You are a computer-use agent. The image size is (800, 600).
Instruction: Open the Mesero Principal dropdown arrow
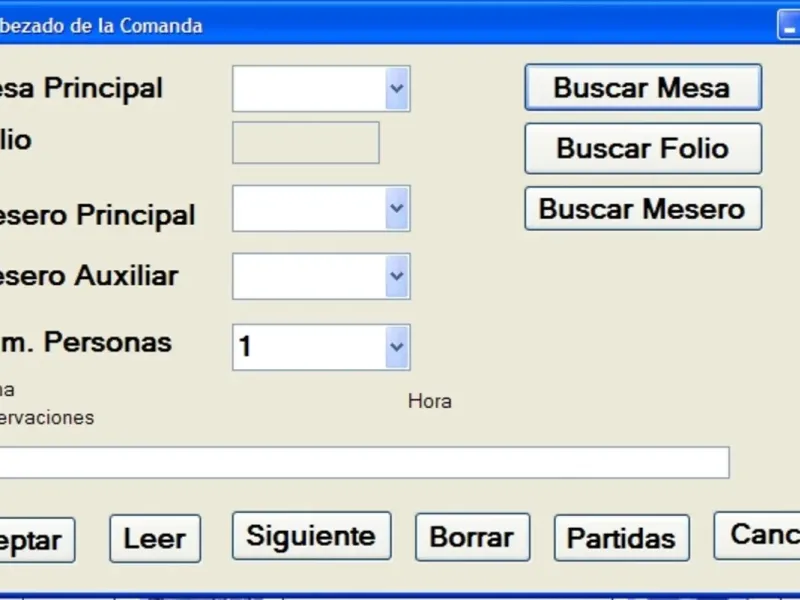397,209
